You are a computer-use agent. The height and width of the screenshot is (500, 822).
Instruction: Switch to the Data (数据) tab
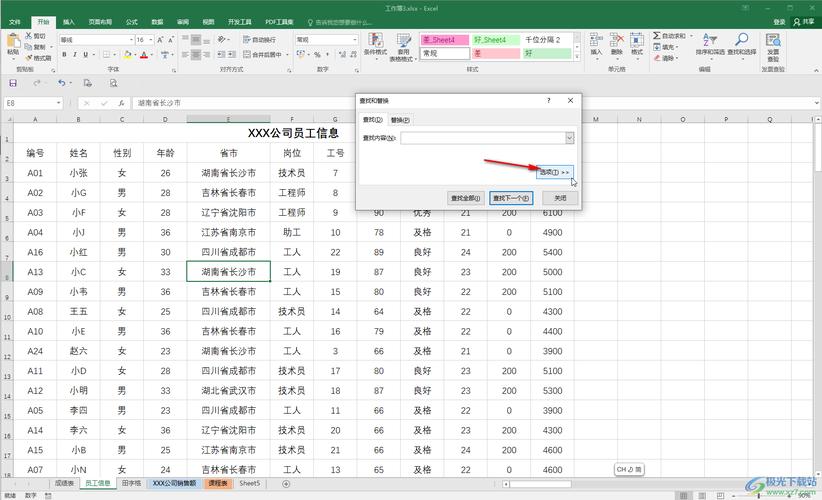coord(157,22)
